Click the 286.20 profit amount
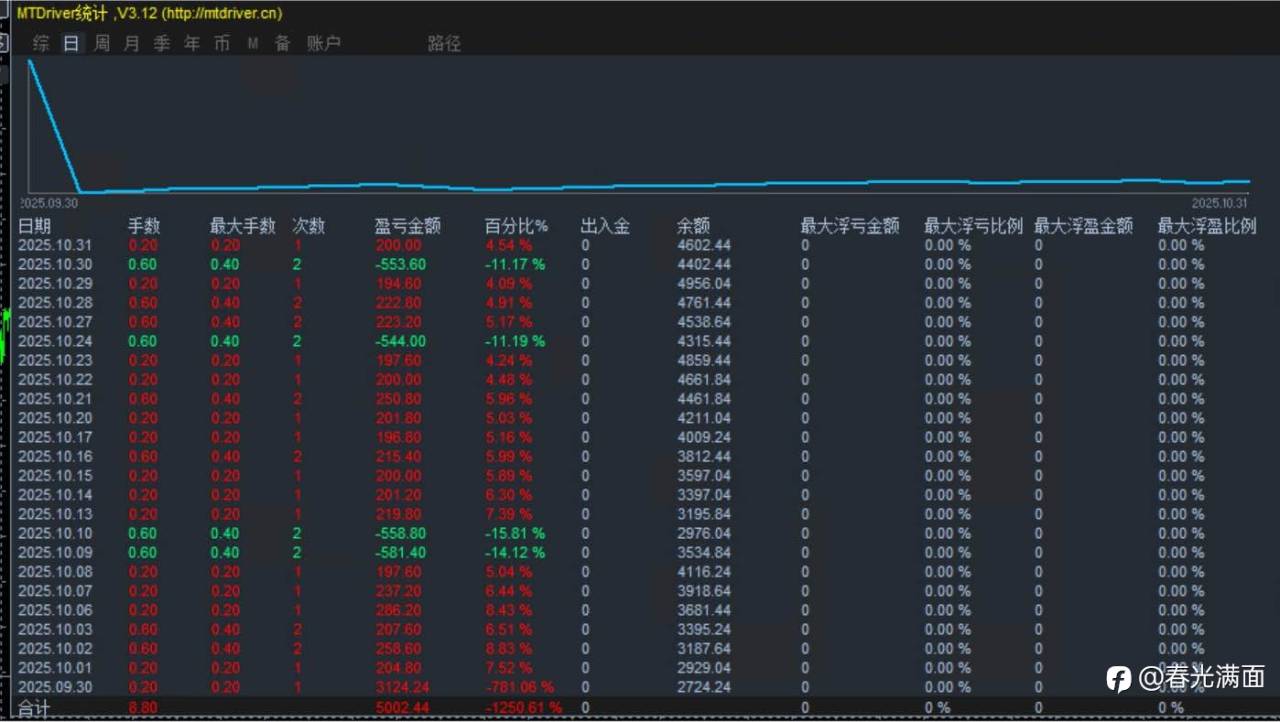Viewport: 1280px width, 722px height. click(x=398, y=610)
